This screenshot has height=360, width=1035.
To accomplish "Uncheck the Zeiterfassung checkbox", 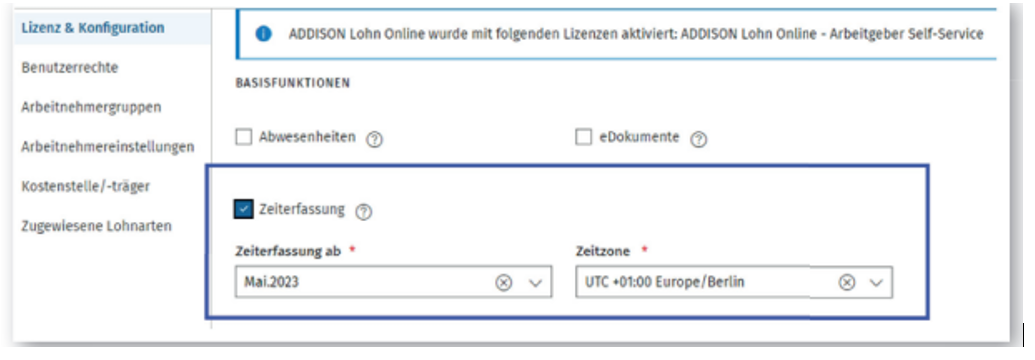I will 244,209.
